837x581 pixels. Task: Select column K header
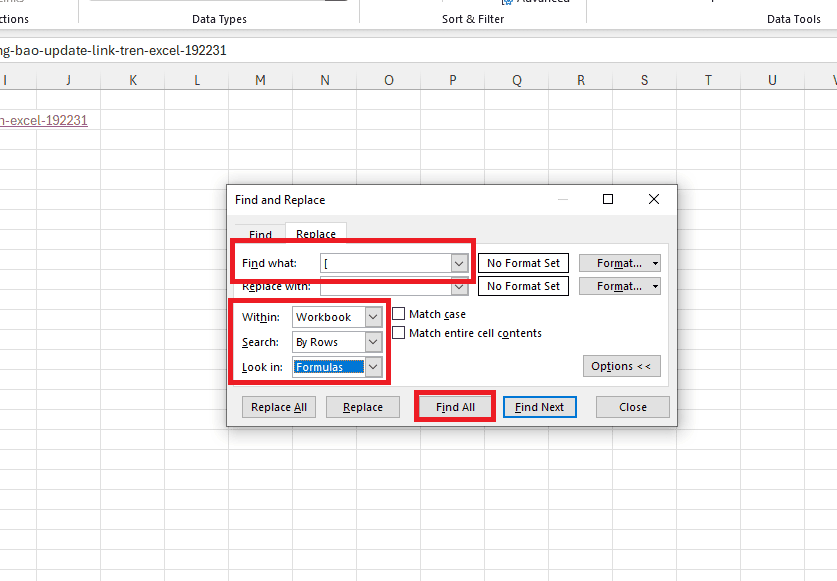133,80
